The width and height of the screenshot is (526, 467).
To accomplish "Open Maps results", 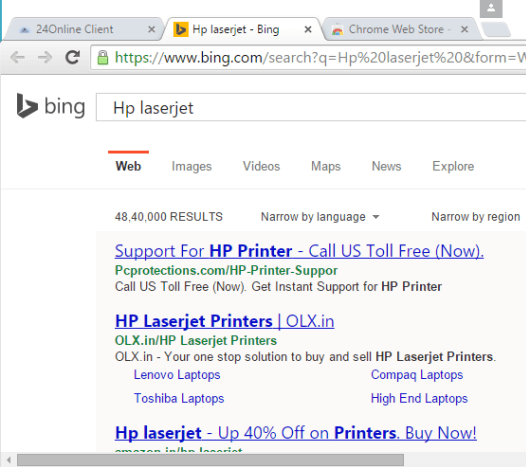I will coord(326,166).
